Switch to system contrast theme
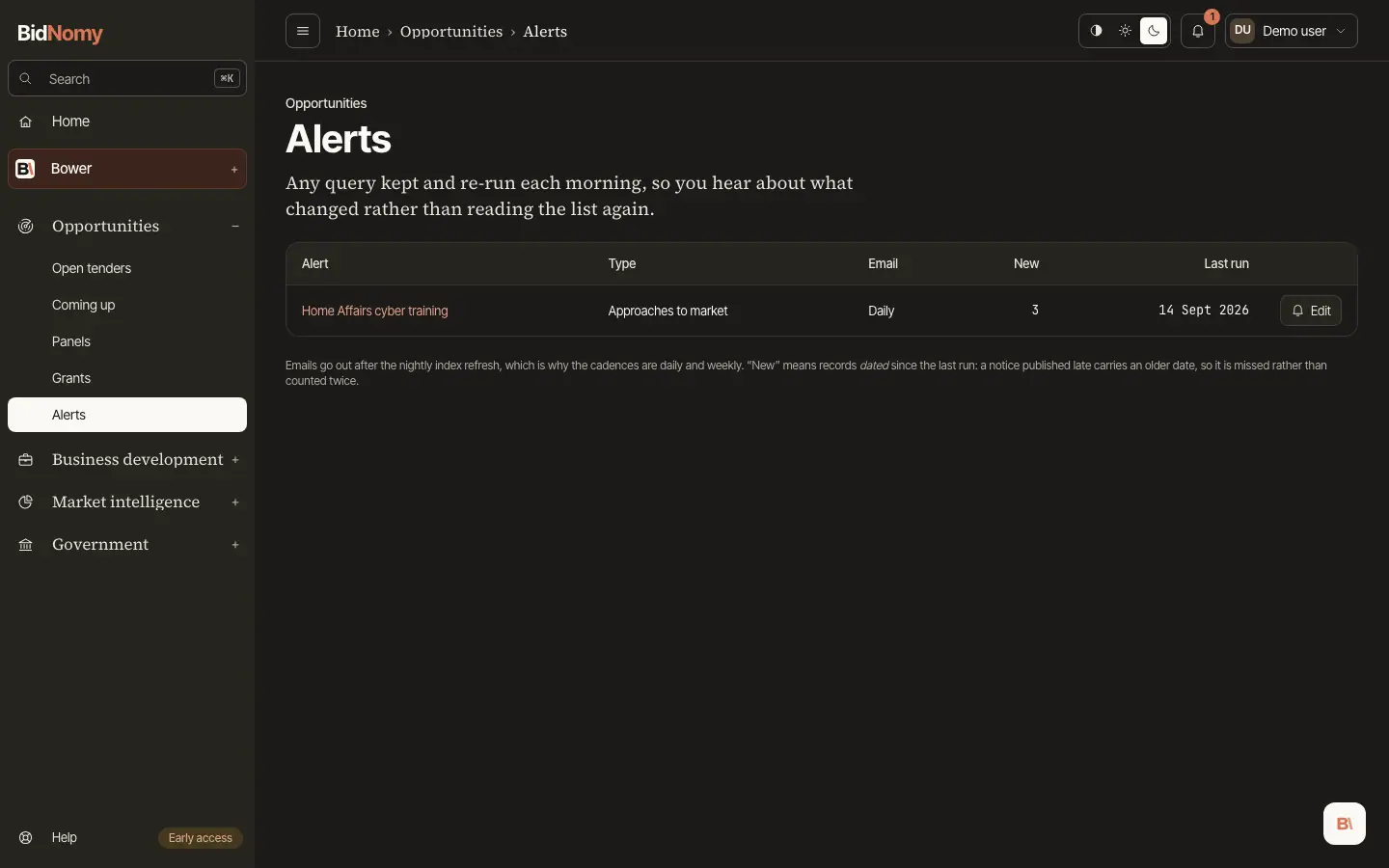1389x868 pixels. coord(1096,31)
